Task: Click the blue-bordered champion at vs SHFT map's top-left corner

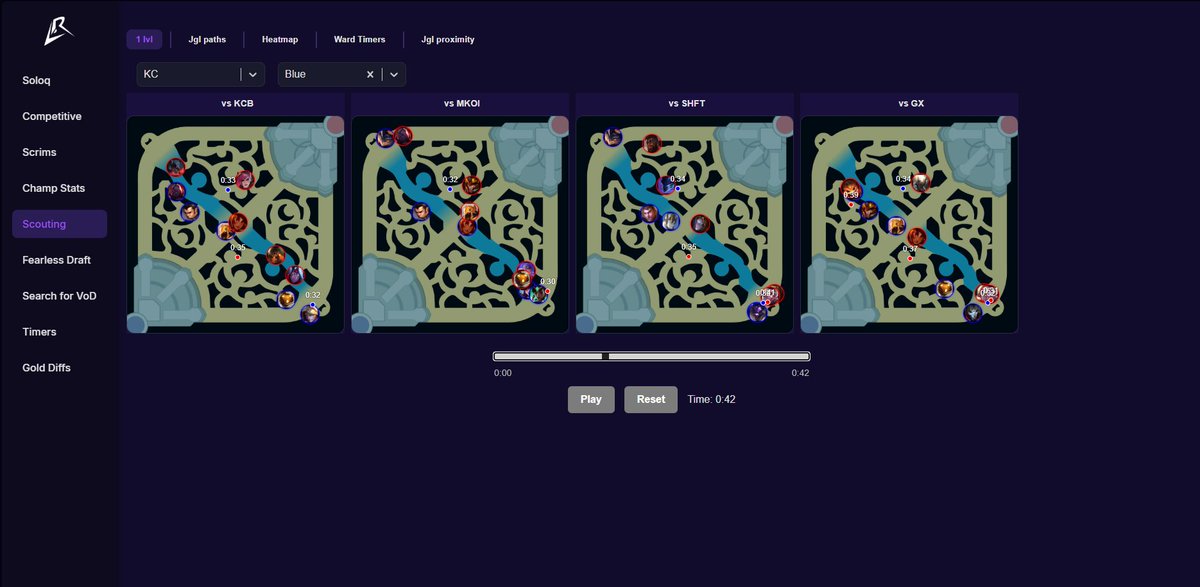Action: click(x=612, y=137)
